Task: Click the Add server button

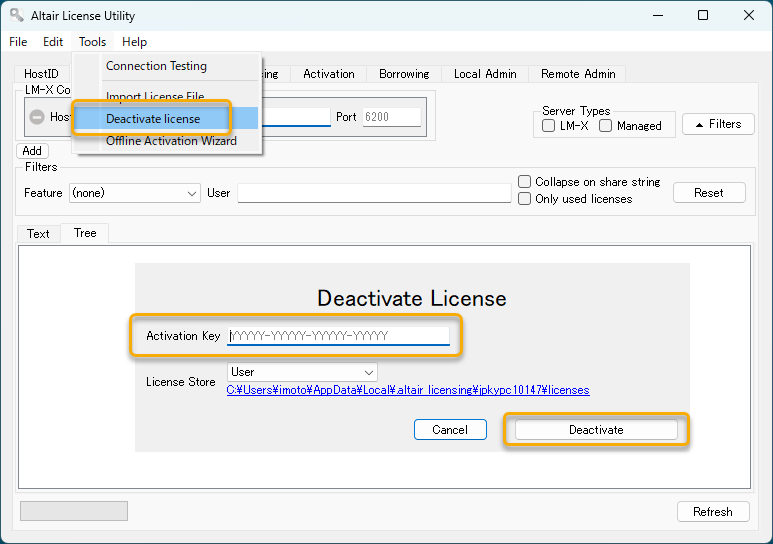Action: point(32,151)
